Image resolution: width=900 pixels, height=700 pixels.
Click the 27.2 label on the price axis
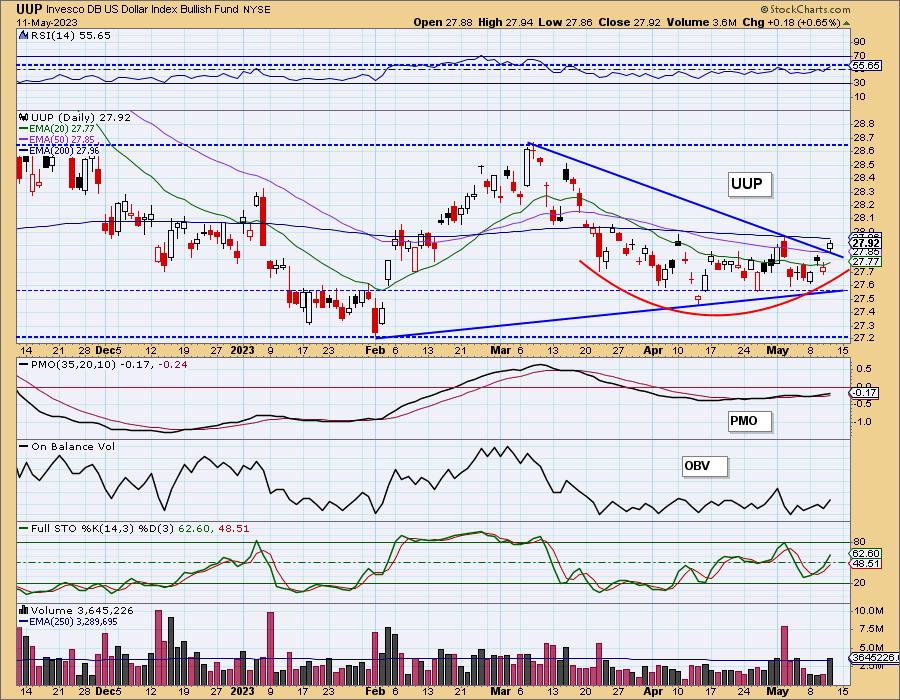[x=864, y=338]
